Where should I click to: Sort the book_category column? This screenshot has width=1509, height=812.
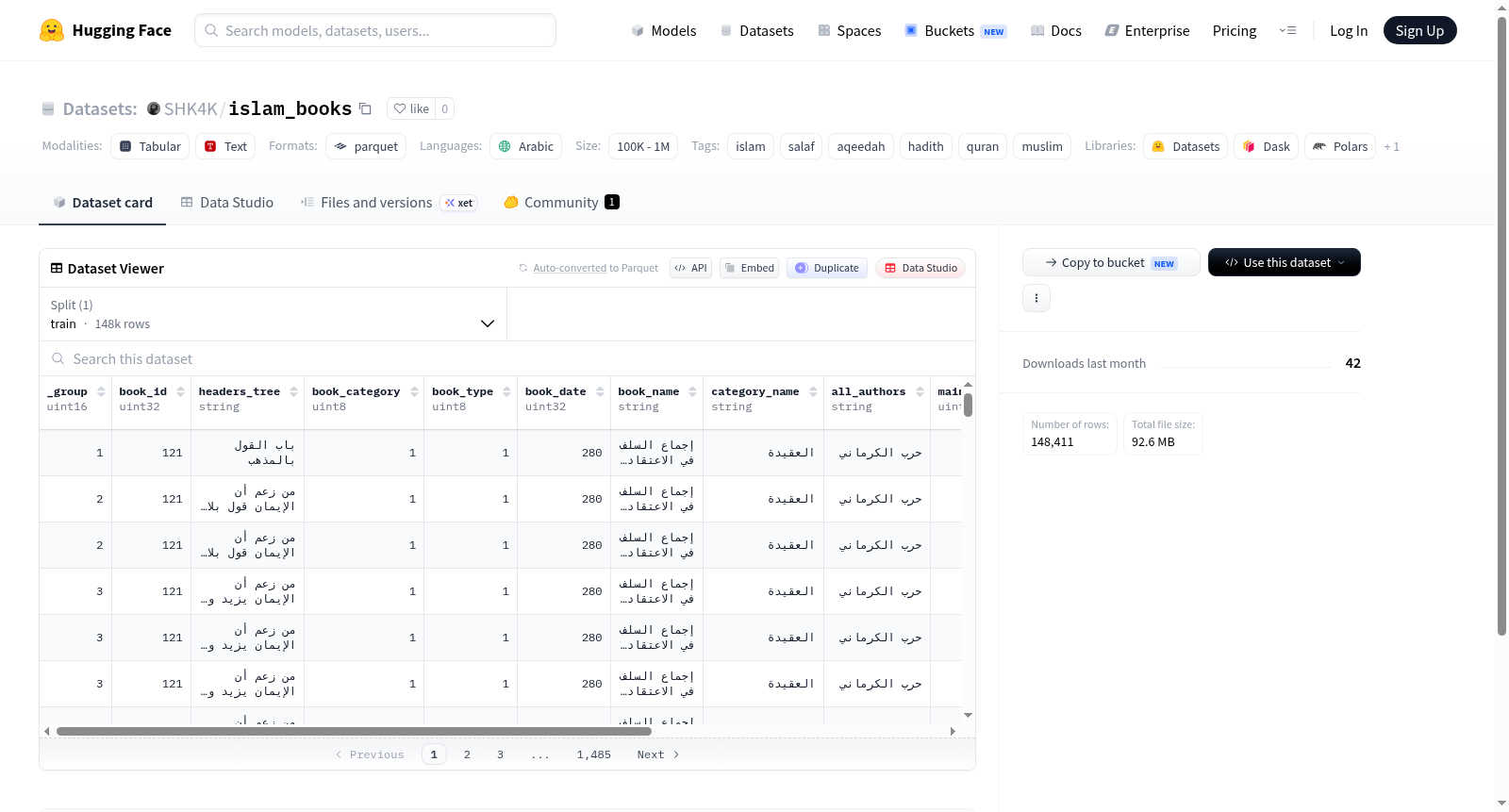click(414, 391)
